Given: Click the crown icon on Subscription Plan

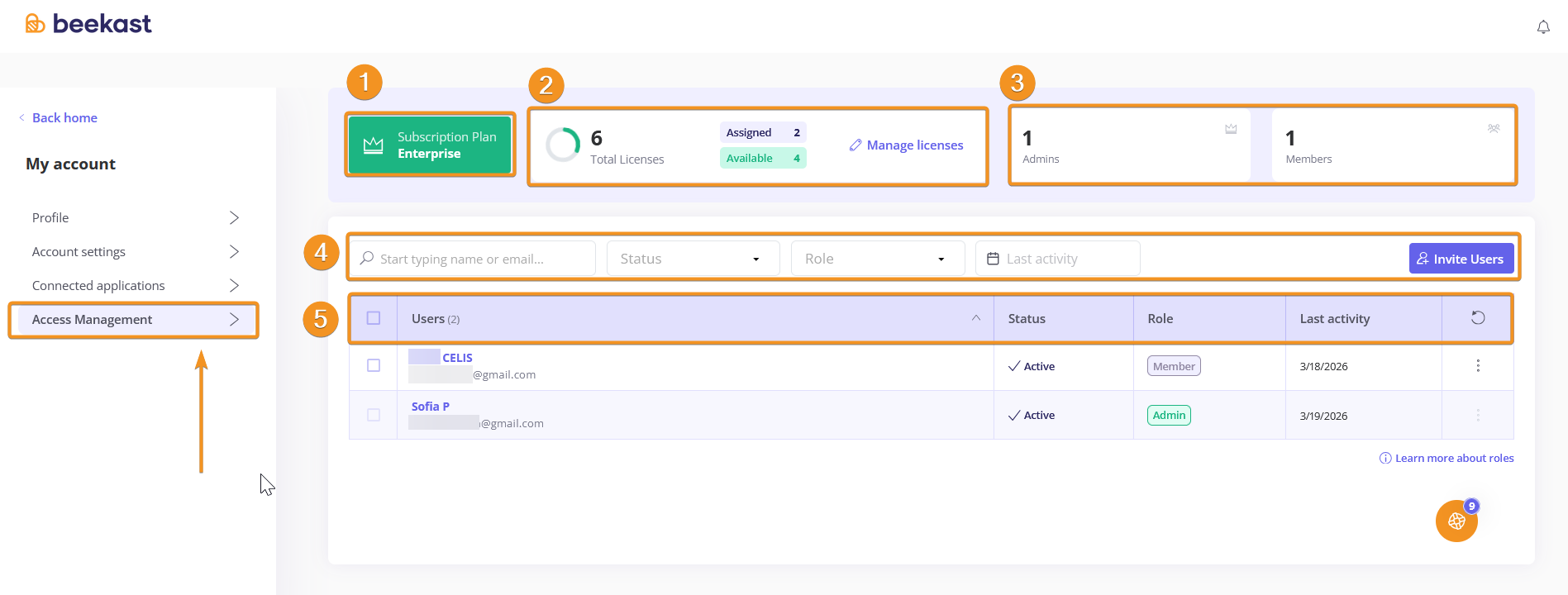Looking at the screenshot, I should [374, 145].
